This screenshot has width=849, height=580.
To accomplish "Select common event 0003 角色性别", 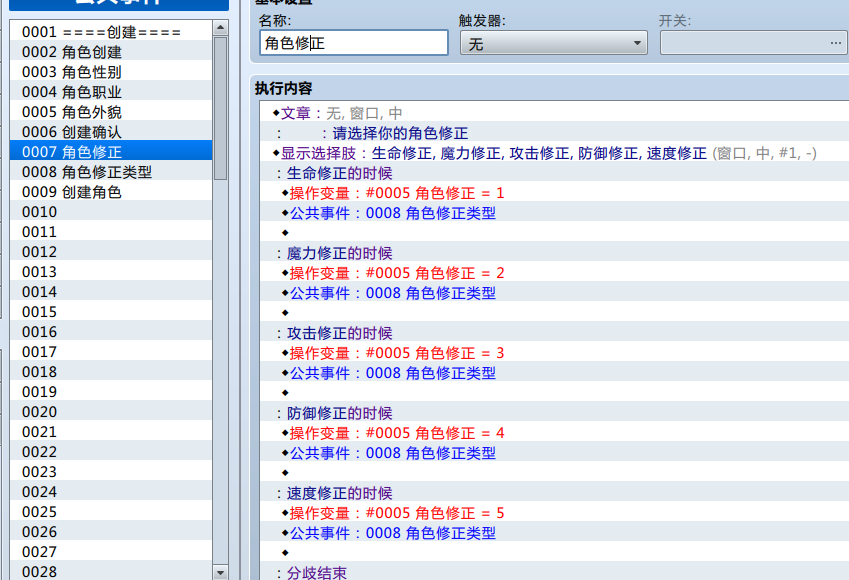I will tap(111, 72).
